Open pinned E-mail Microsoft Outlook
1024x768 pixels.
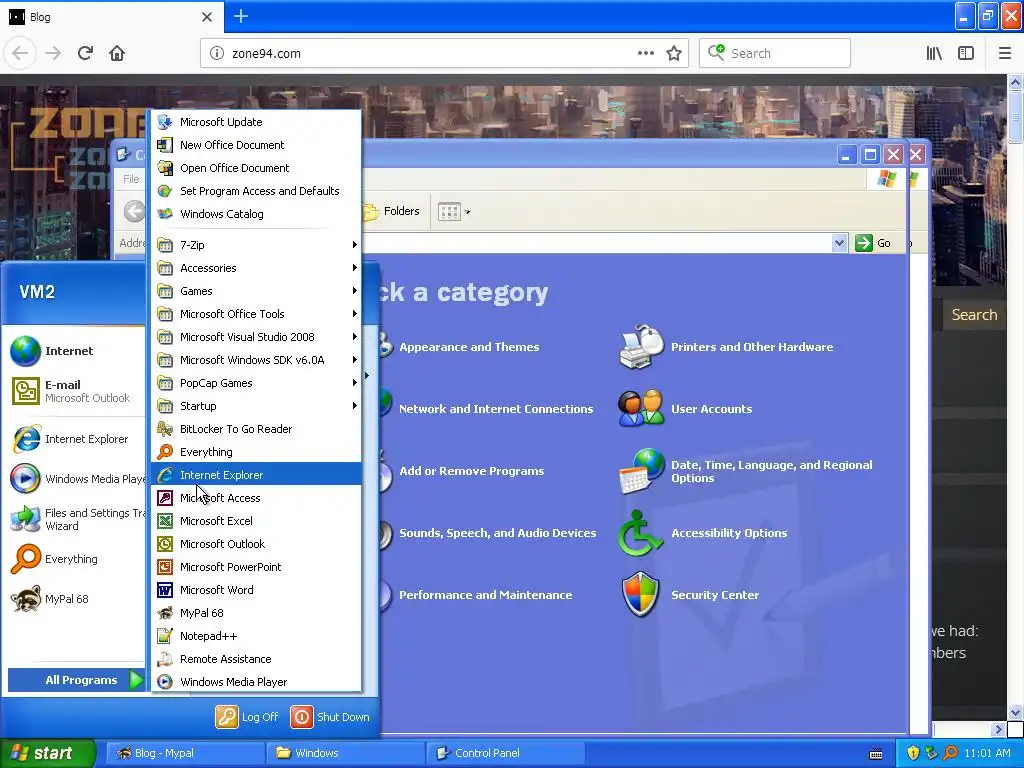(x=75, y=391)
